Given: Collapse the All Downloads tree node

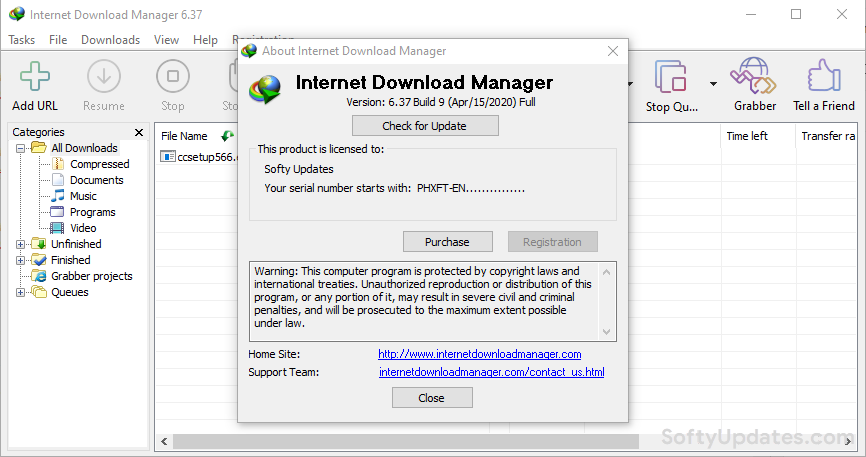Looking at the screenshot, I should 20,148.
